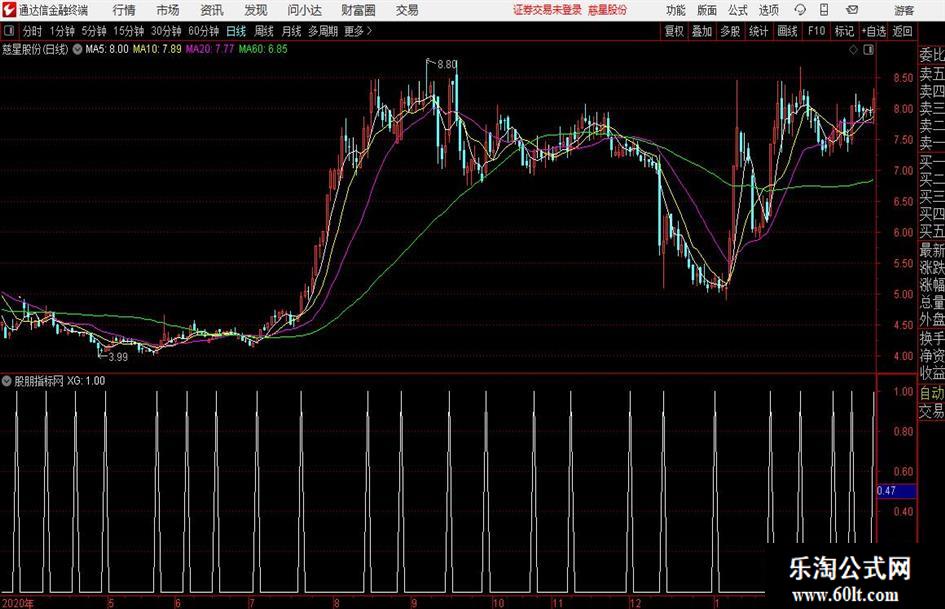This screenshot has width=945, height=609.
Task: Click 证券交易未登录 login link
Action: point(547,10)
